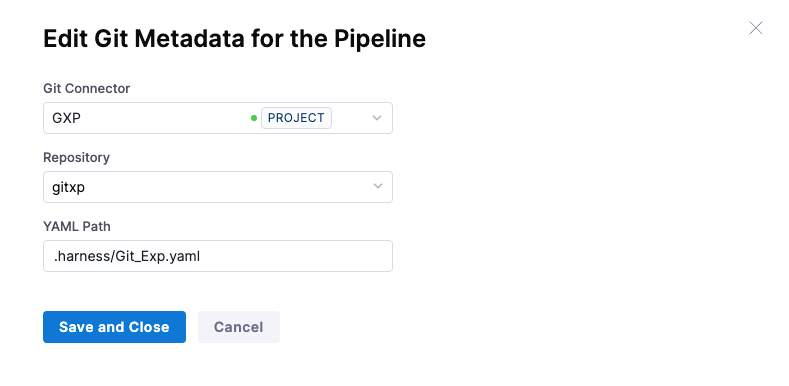The image size is (789, 386).
Task: Select the GXP connector name text
Action: [66, 118]
